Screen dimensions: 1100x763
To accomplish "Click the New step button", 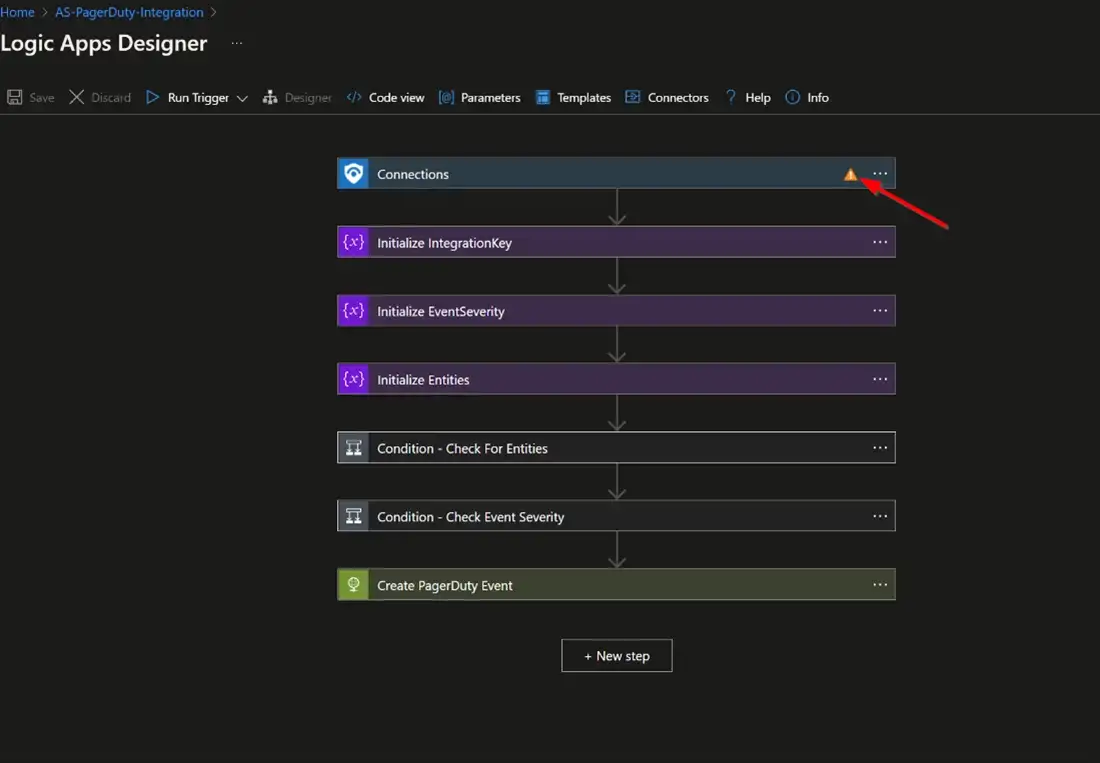I will coord(616,656).
